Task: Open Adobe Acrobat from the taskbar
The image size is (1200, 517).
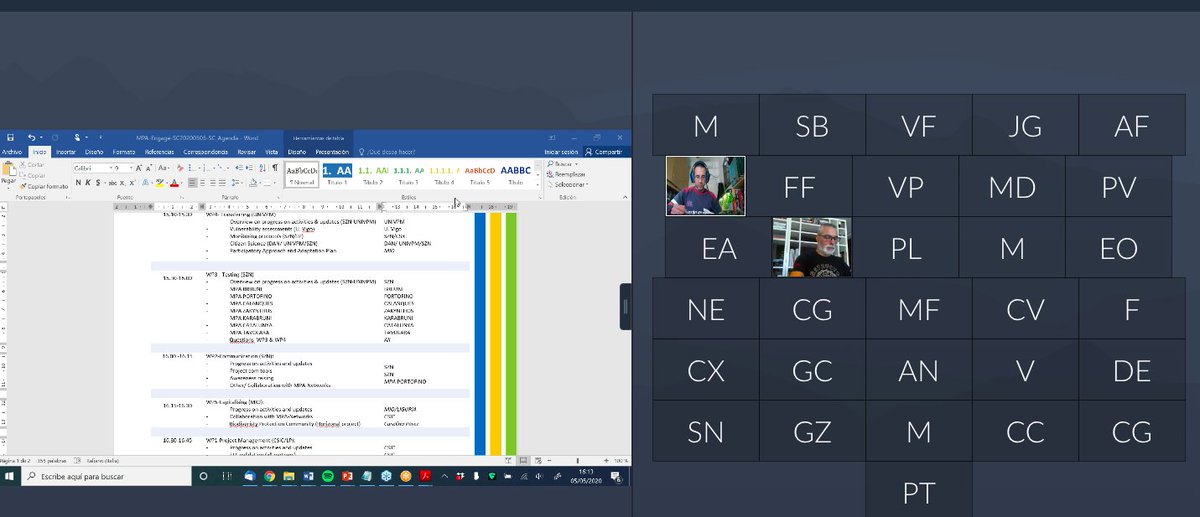Action: [424, 475]
